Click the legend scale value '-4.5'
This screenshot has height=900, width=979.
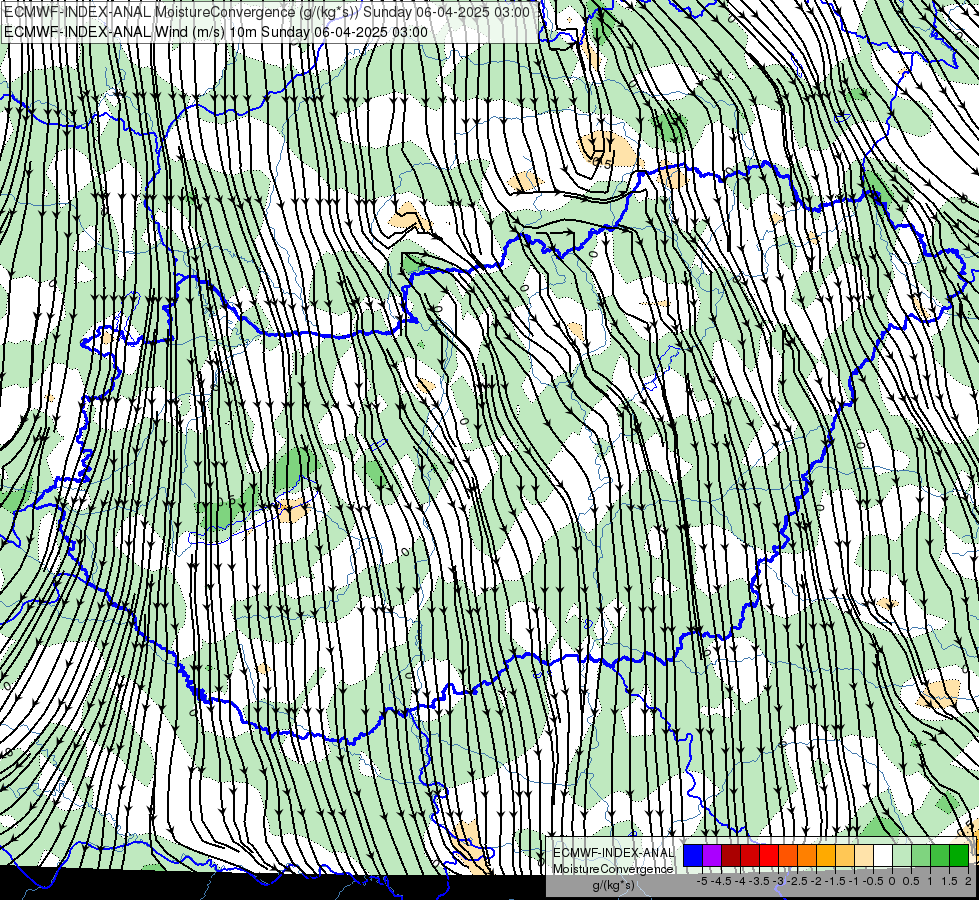tap(722, 881)
